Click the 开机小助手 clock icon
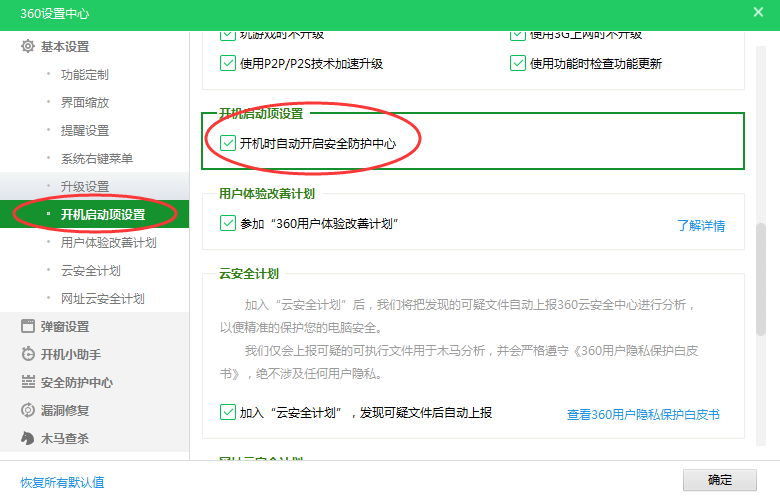 click(28, 354)
